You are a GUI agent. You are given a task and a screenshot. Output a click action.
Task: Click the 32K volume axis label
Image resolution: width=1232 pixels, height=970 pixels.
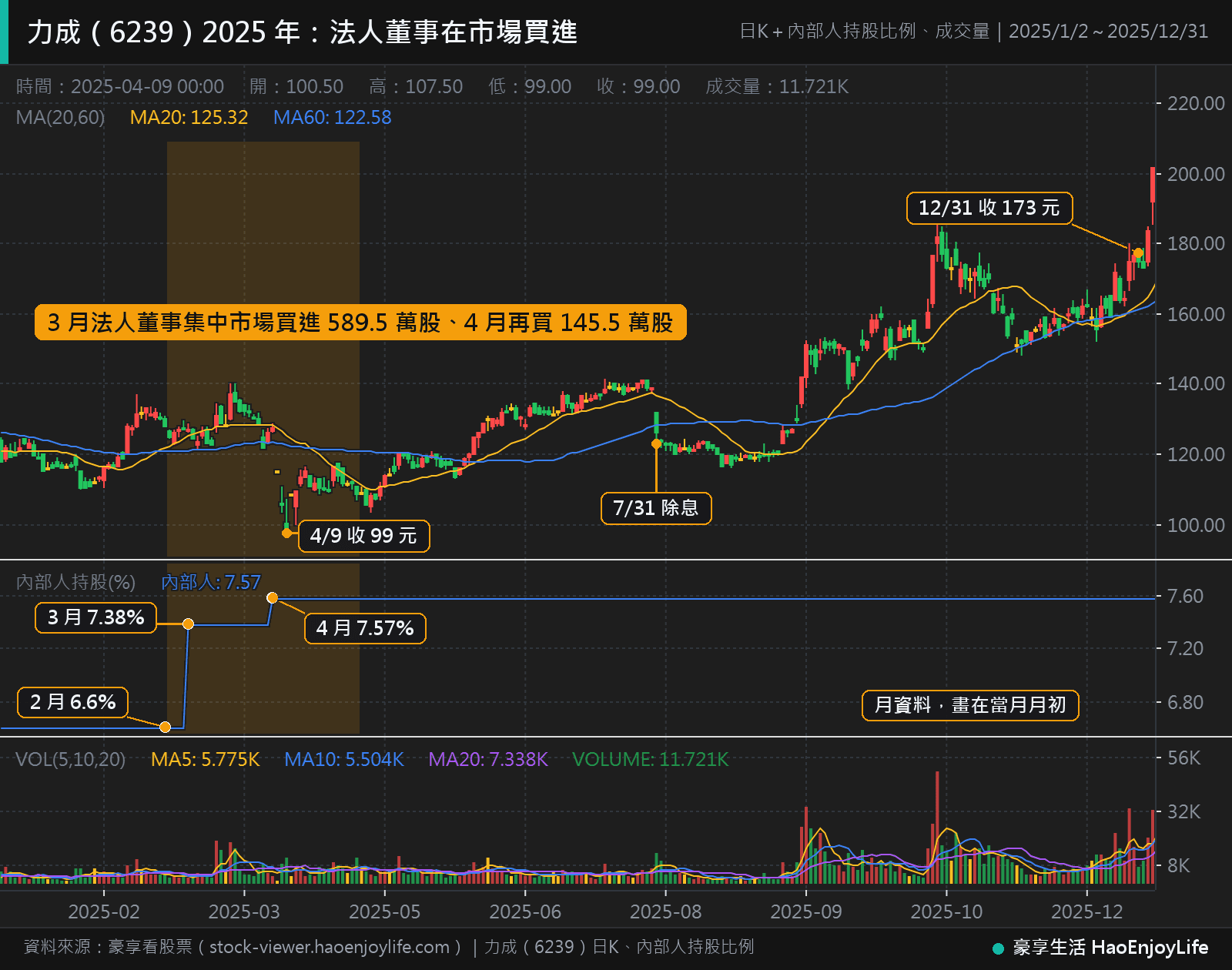point(1183,811)
